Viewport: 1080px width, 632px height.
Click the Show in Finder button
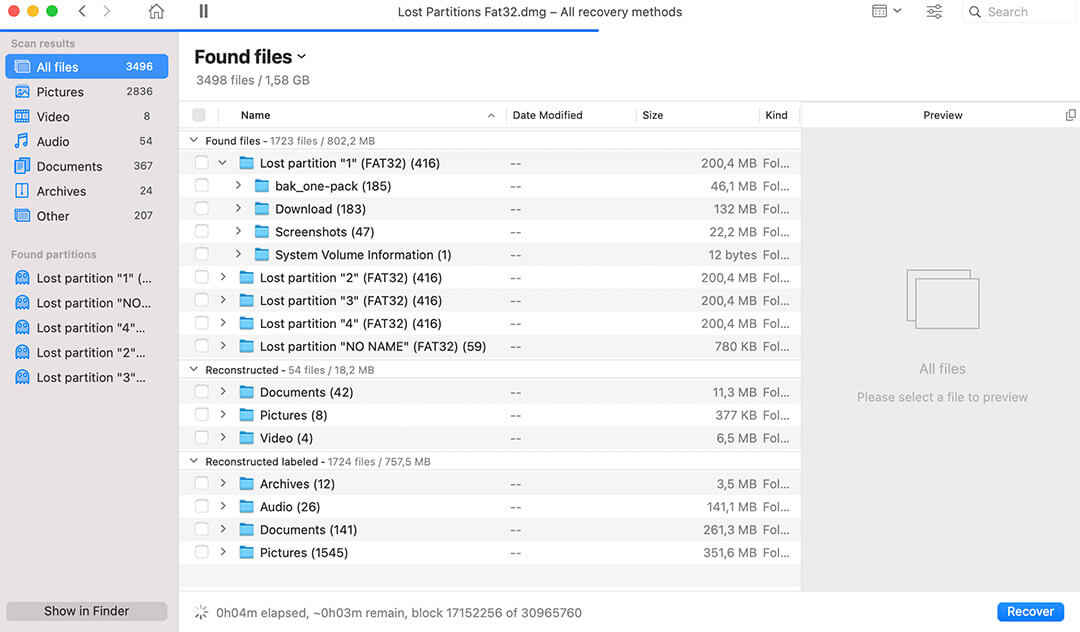coord(86,611)
